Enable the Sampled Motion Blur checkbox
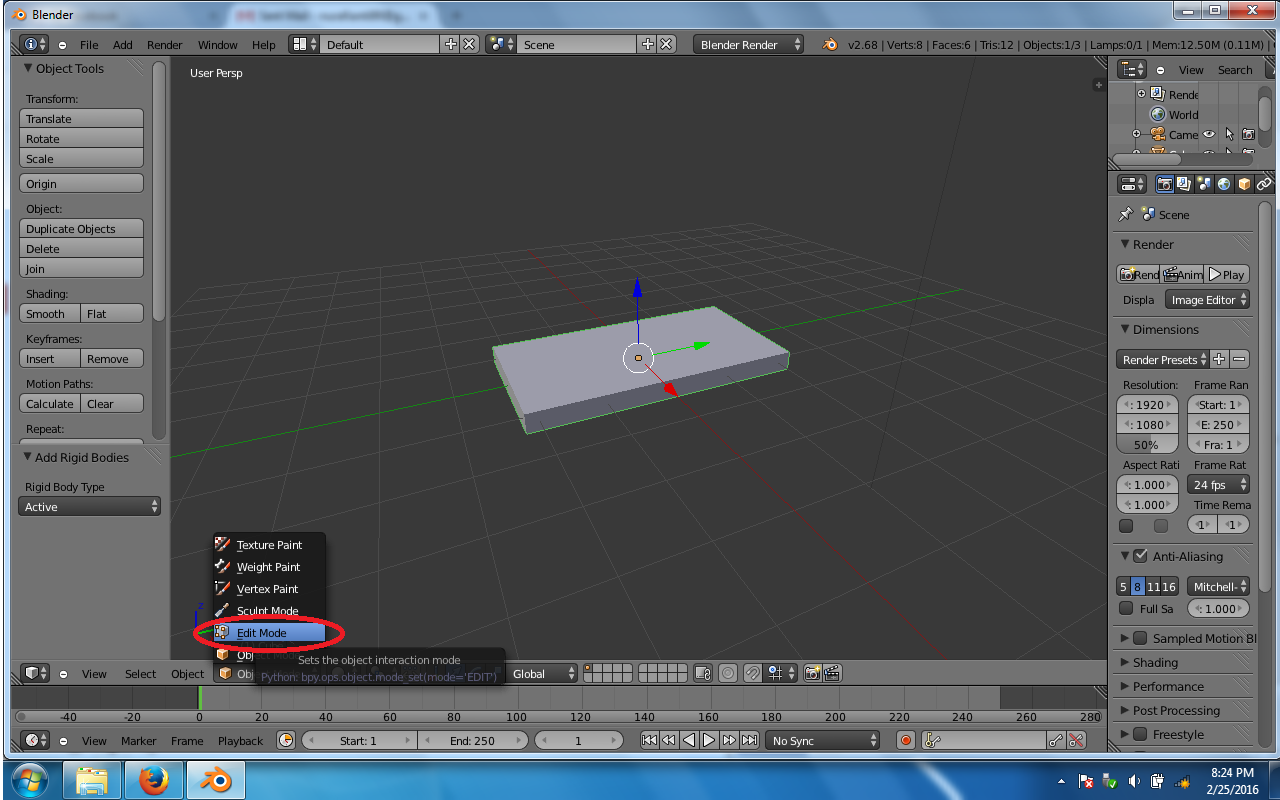The height and width of the screenshot is (800, 1280). [1140, 638]
